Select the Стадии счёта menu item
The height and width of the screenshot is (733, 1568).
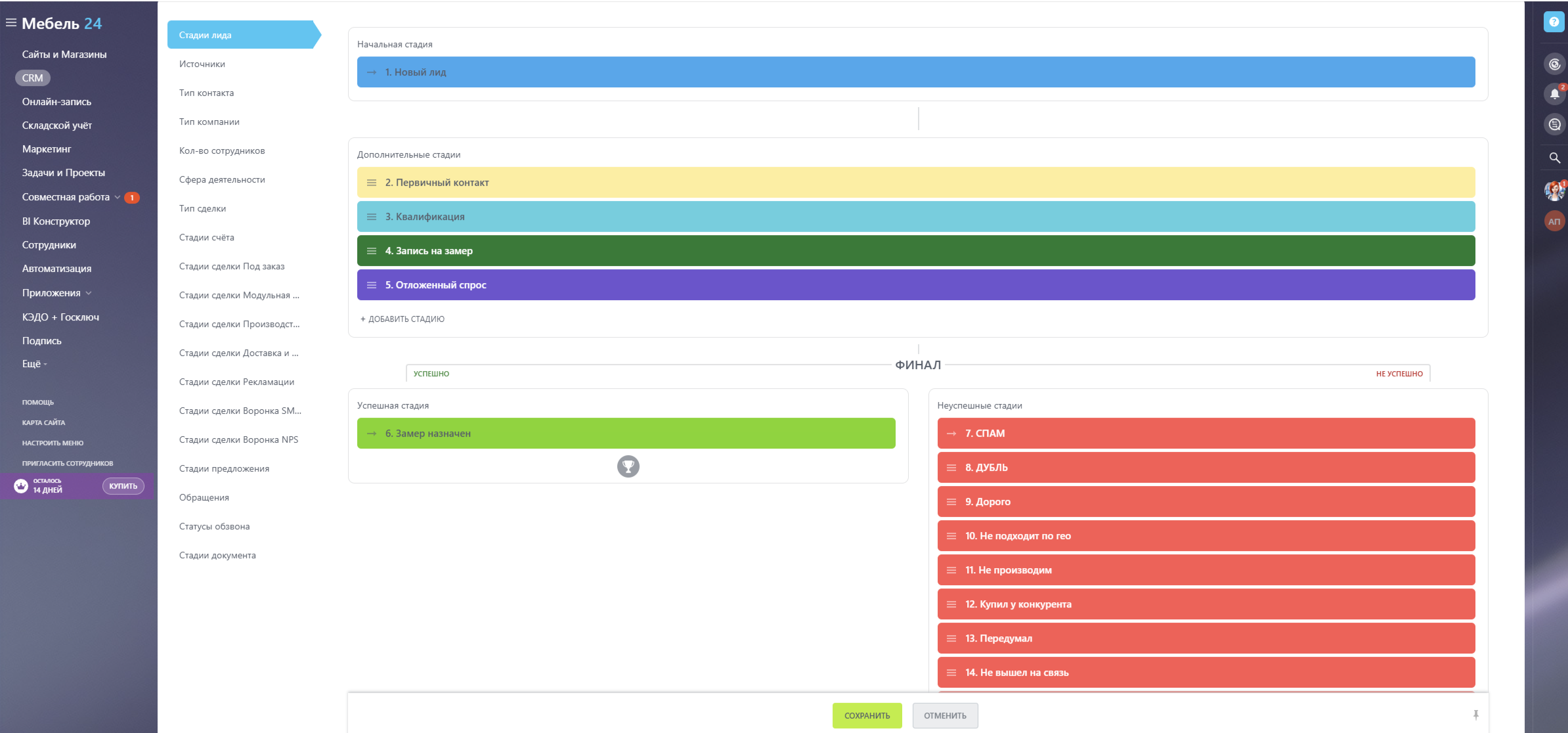[207, 237]
